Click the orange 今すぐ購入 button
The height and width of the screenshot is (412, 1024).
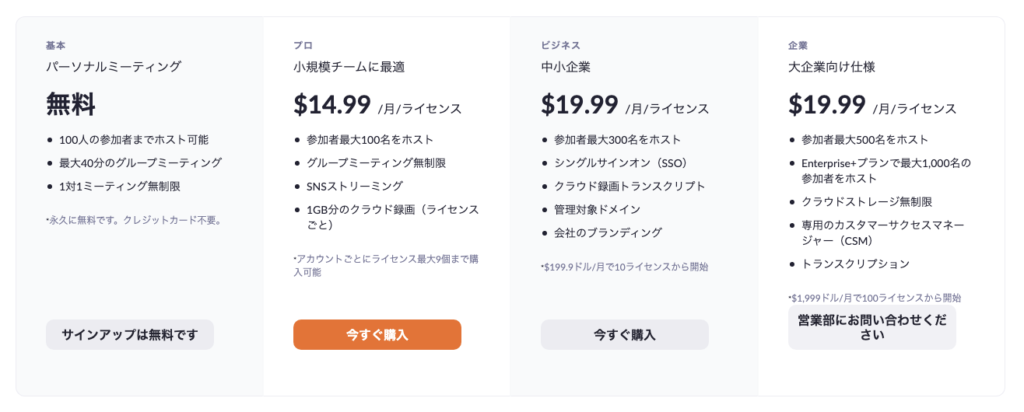coord(377,335)
